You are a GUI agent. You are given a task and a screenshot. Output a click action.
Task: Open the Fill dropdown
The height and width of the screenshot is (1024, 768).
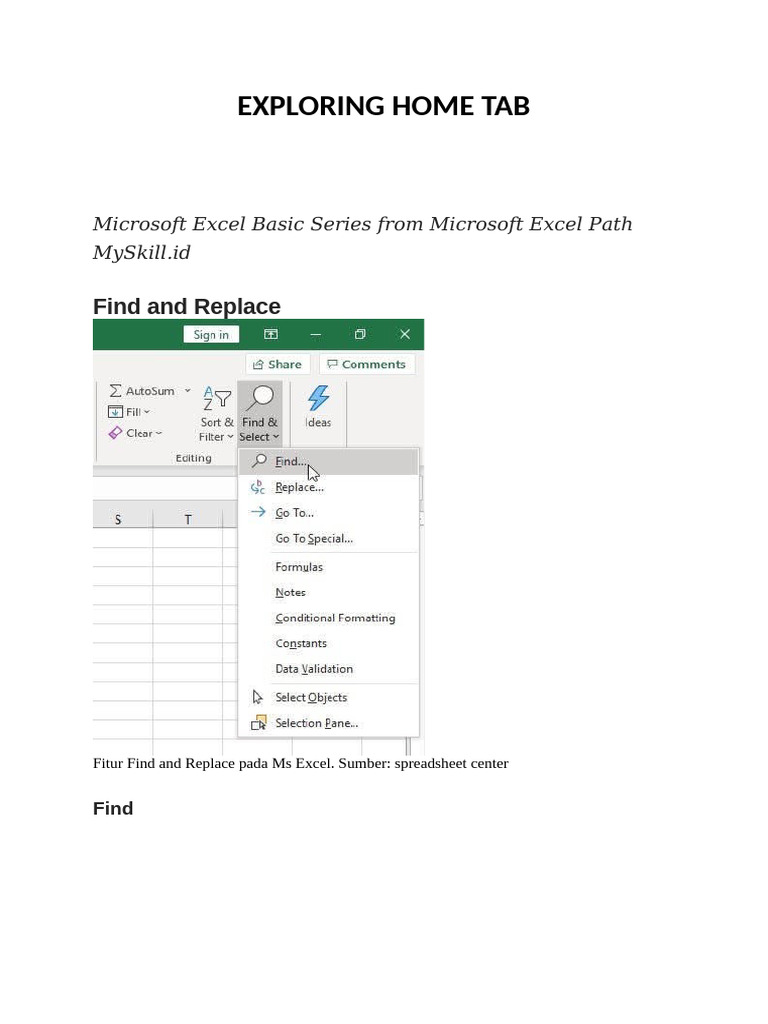(x=130, y=411)
